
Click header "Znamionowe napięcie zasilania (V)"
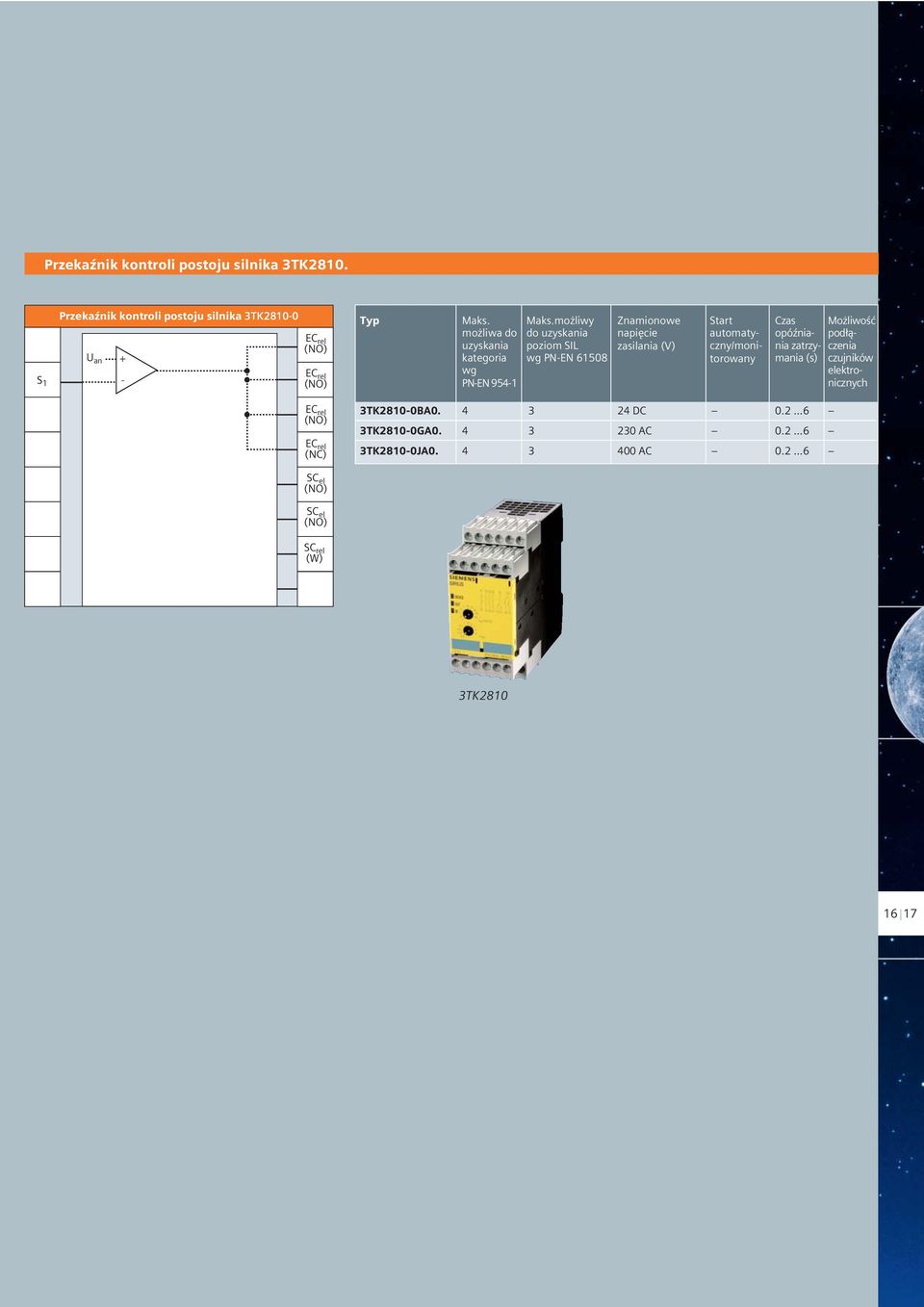coord(649,333)
